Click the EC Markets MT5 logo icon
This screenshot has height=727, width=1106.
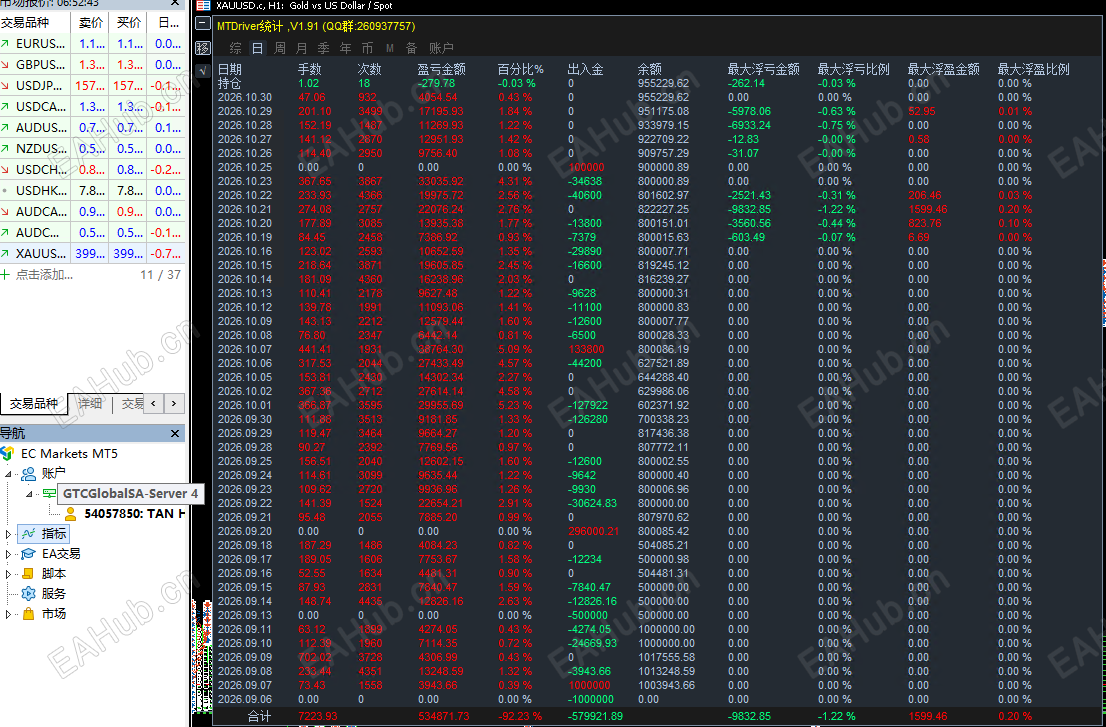click(x=8, y=453)
